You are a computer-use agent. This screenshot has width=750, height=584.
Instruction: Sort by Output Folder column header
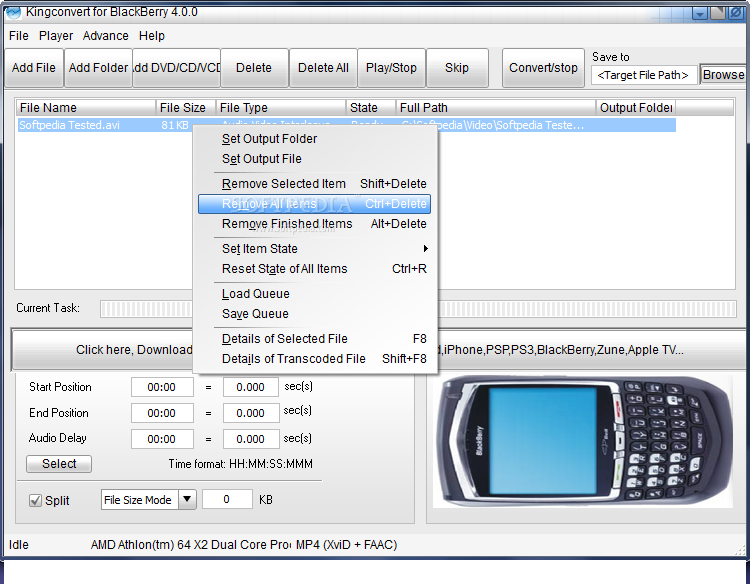(636, 108)
